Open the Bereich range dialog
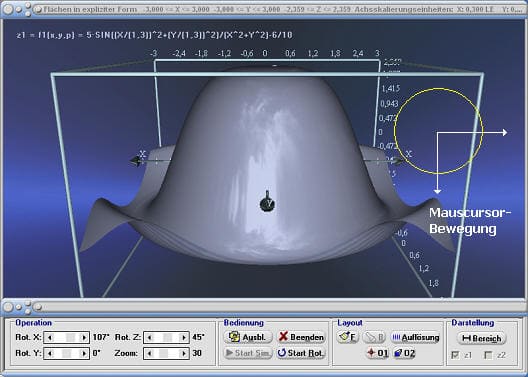This screenshot has height=377, width=528. pyautogui.click(x=482, y=338)
